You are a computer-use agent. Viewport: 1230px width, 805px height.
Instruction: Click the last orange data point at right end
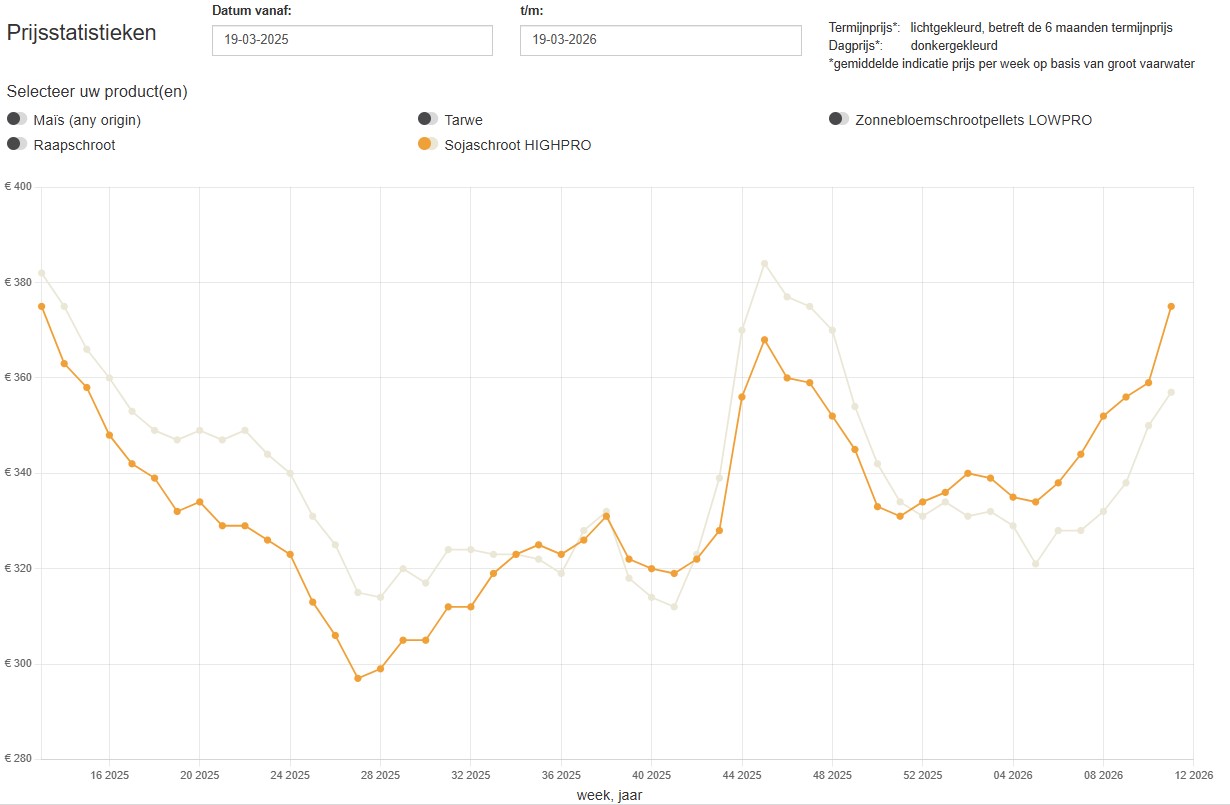point(1171,307)
